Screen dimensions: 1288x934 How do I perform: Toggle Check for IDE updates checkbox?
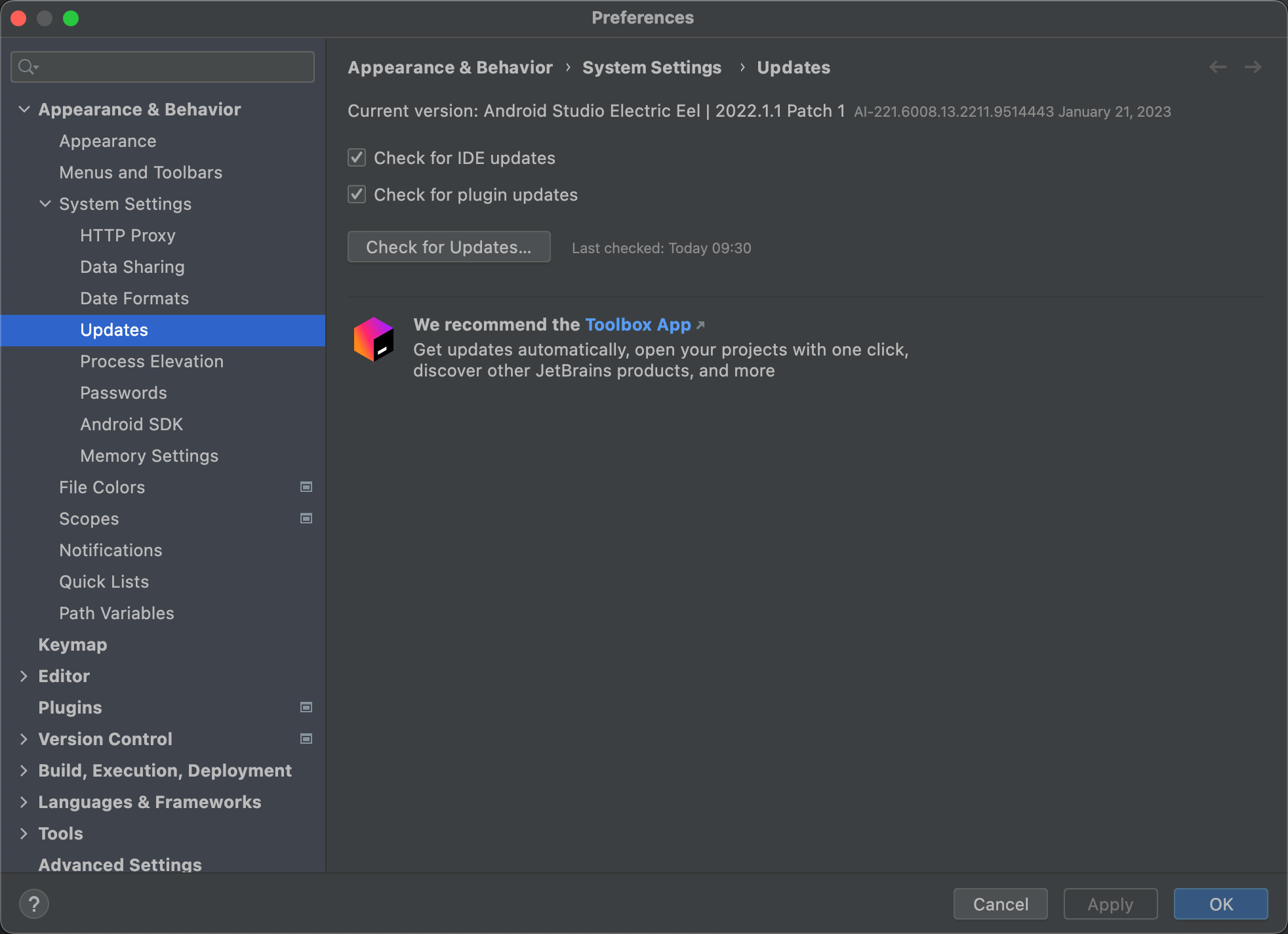[x=357, y=158]
